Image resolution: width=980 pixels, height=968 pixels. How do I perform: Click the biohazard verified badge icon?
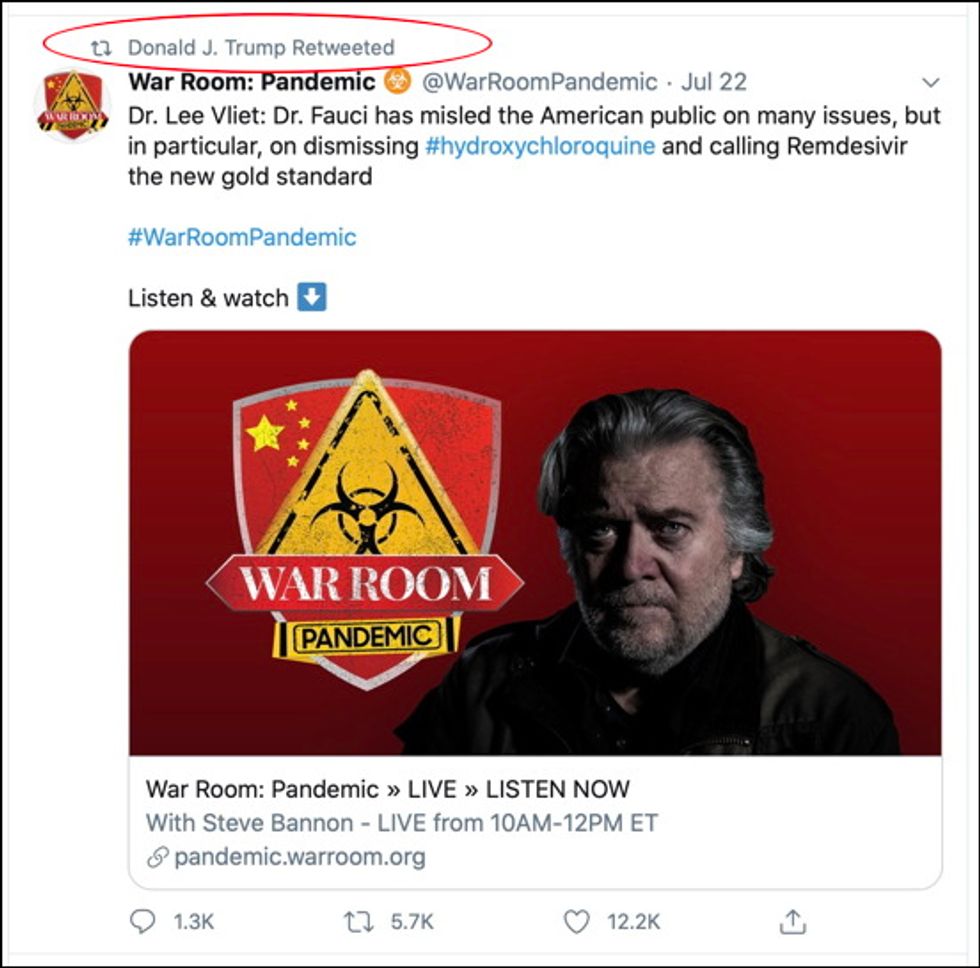[397, 82]
